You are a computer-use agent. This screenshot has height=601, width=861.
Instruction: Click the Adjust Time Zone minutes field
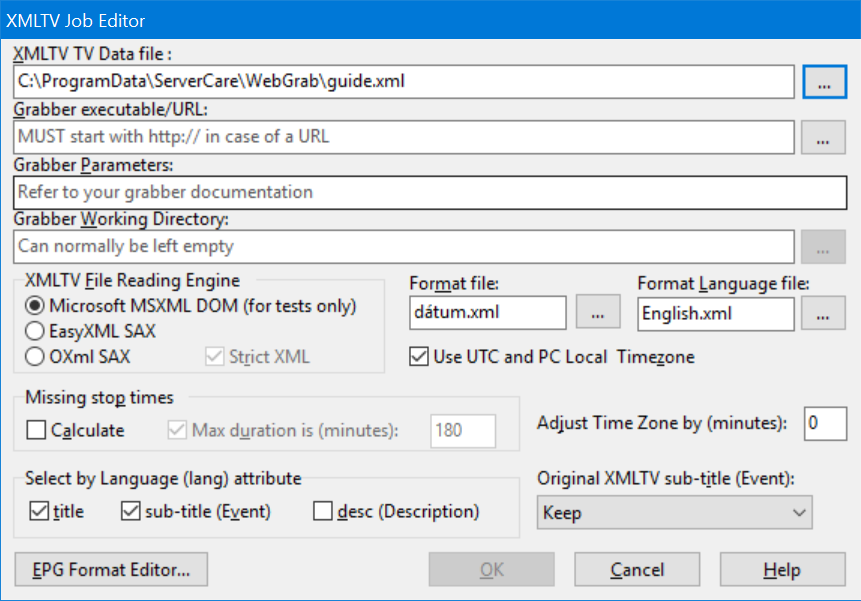pos(825,424)
